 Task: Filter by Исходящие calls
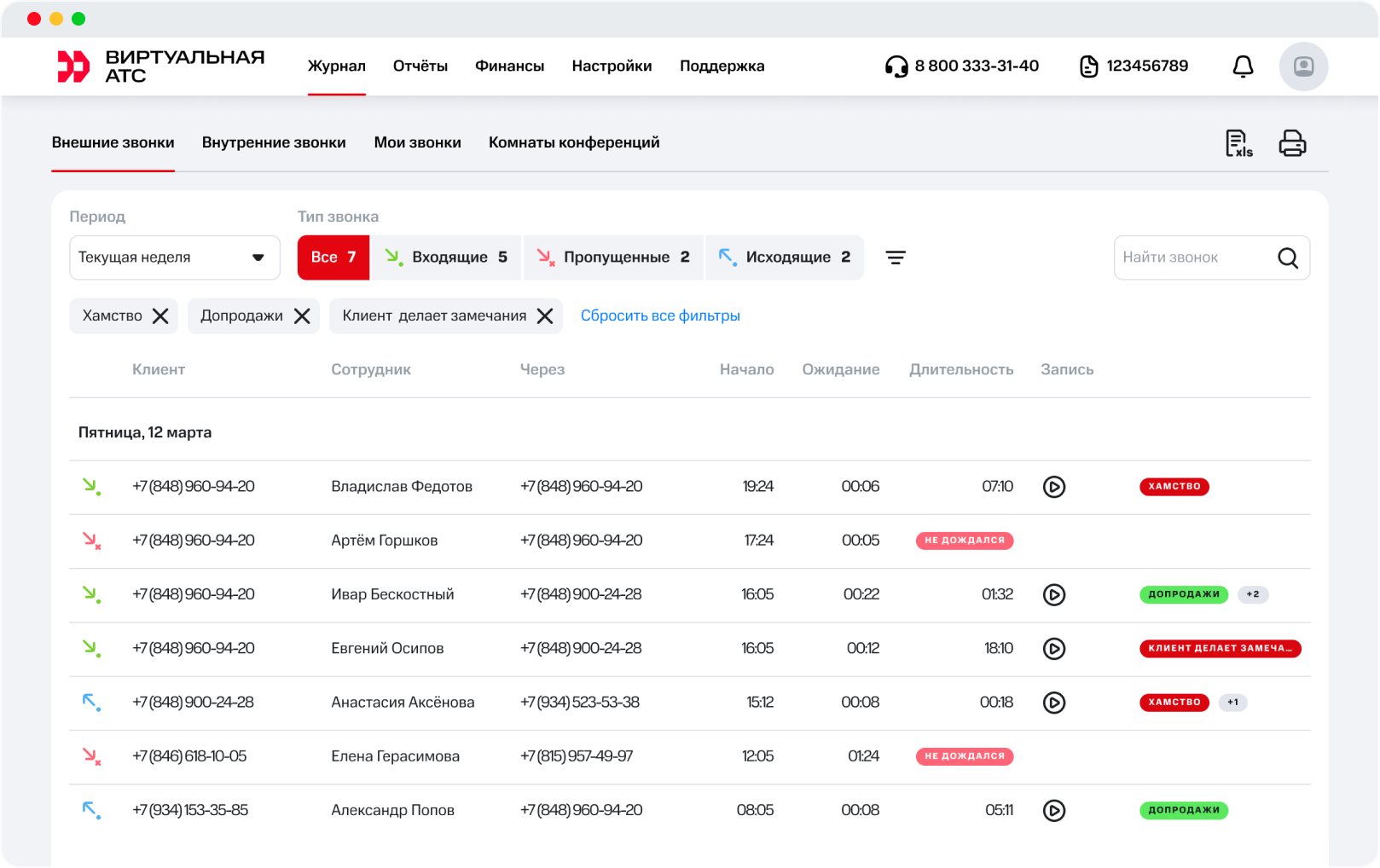(785, 258)
